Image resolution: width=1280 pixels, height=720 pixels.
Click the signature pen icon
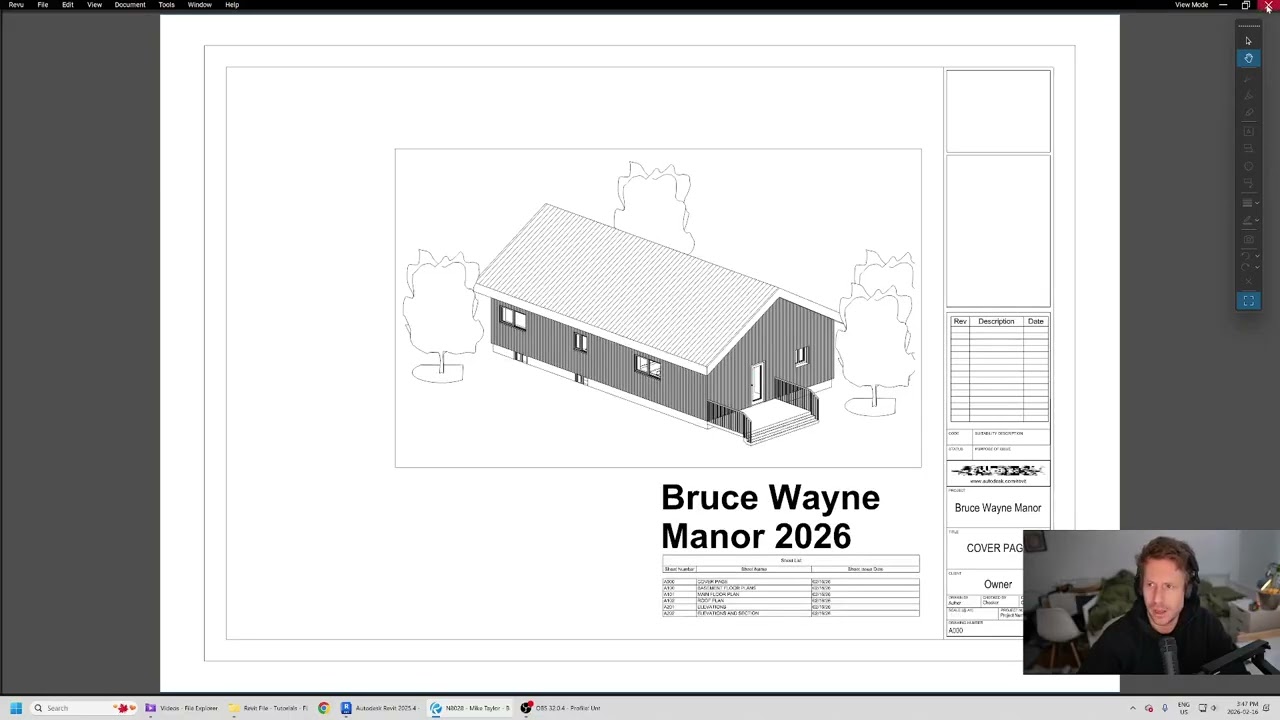(1247, 221)
